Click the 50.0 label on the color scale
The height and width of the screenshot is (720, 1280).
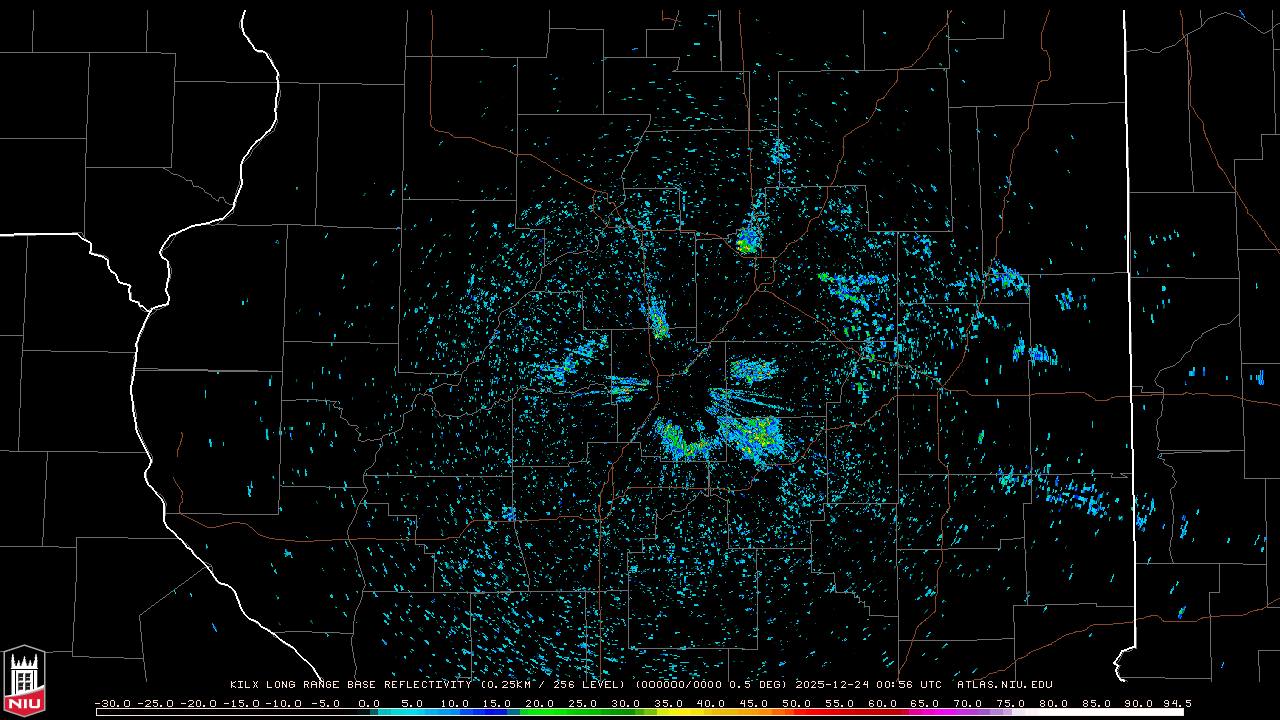click(798, 703)
